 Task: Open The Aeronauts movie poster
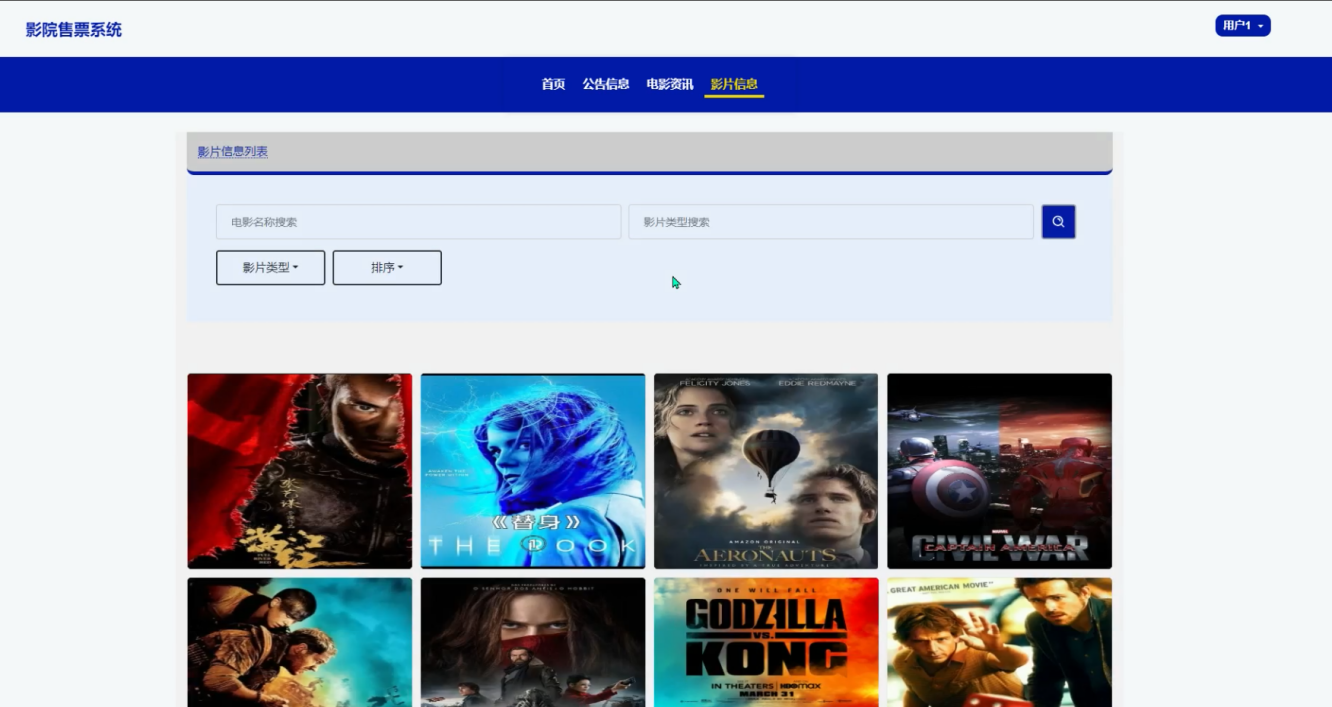[x=766, y=471]
